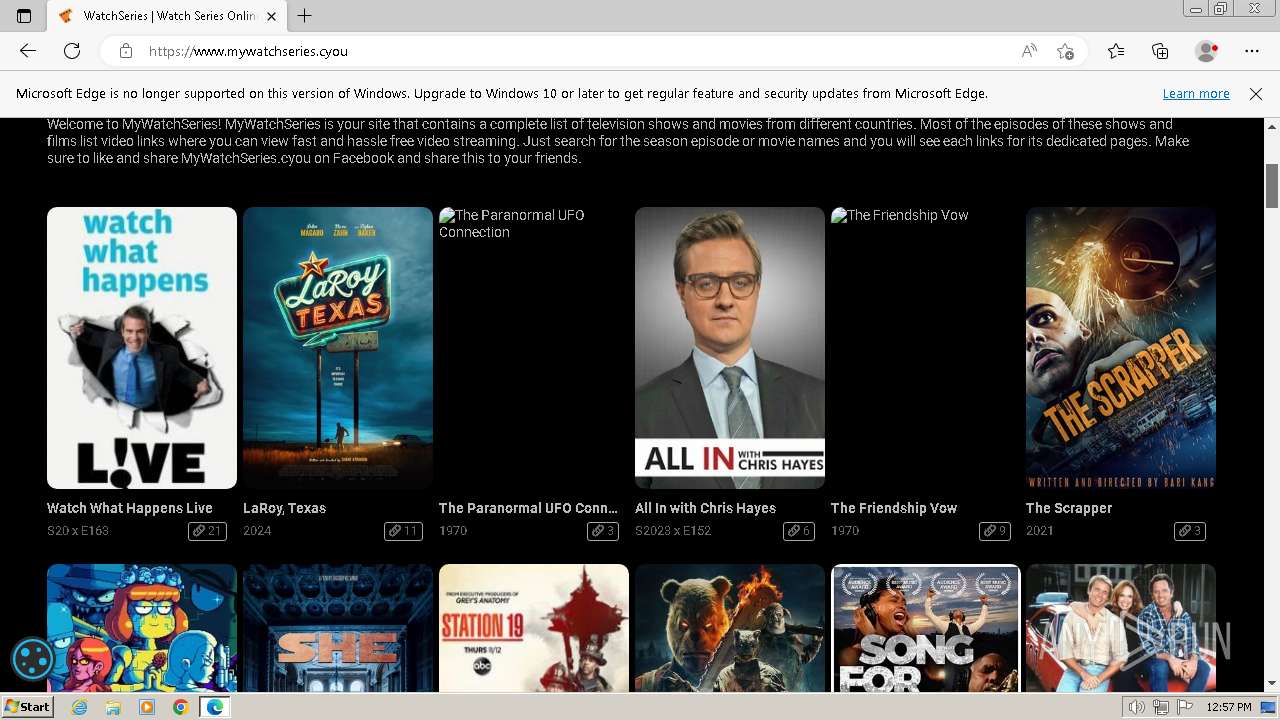Open Edge Settings and more menu
Screen dimensions: 1280x720
tap(1252, 51)
